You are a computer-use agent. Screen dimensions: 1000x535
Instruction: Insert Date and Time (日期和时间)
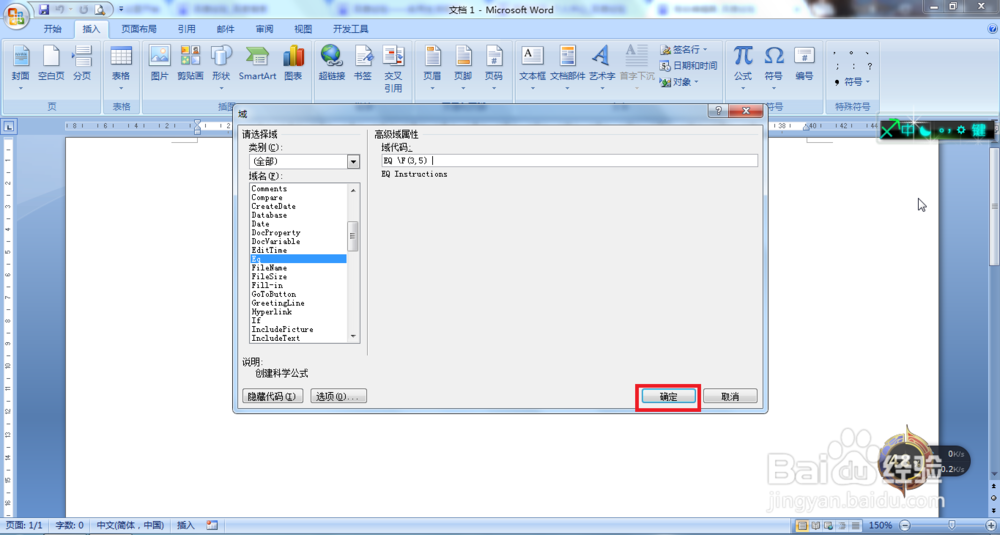pyautogui.click(x=688, y=66)
